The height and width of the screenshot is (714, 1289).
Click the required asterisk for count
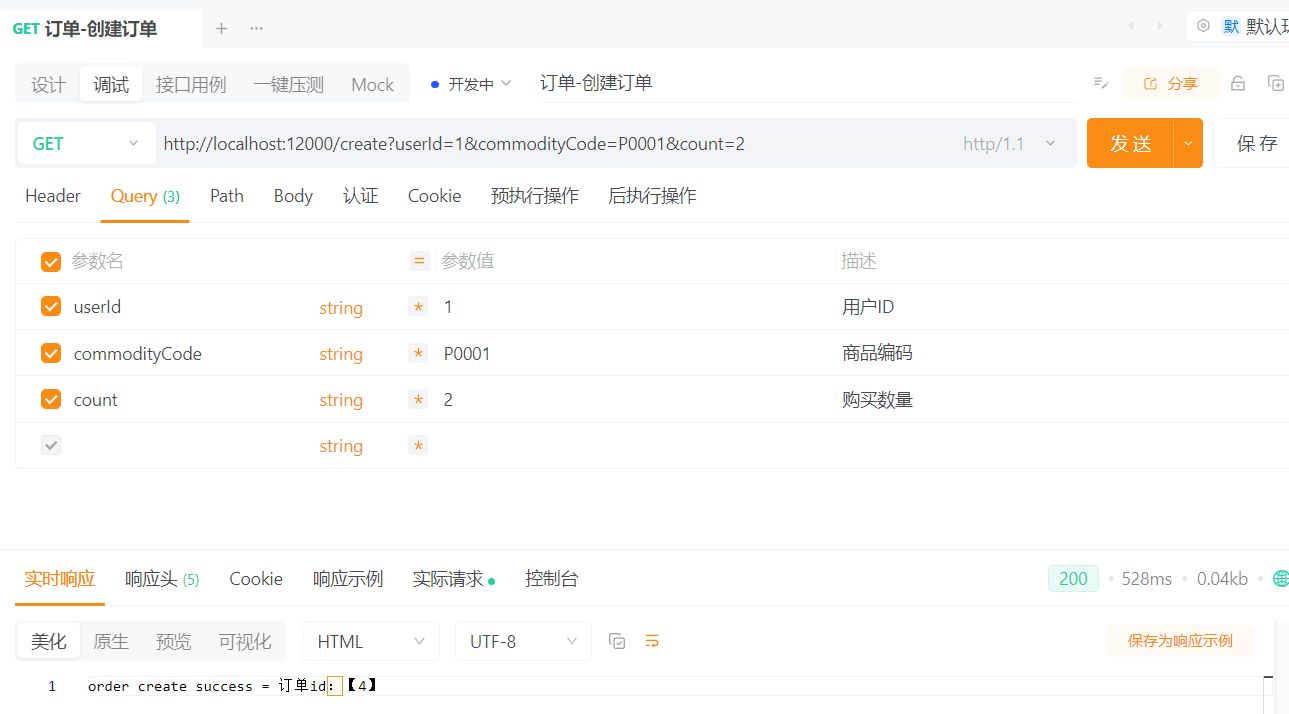pyautogui.click(x=418, y=399)
